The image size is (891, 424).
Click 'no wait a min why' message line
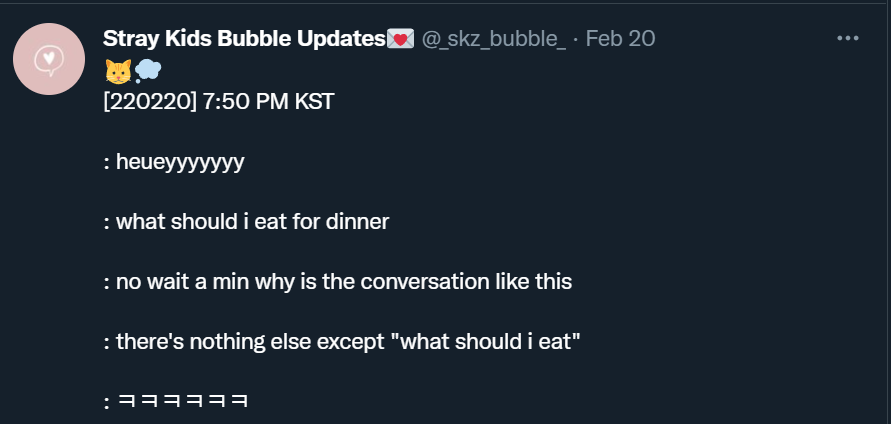click(x=338, y=282)
